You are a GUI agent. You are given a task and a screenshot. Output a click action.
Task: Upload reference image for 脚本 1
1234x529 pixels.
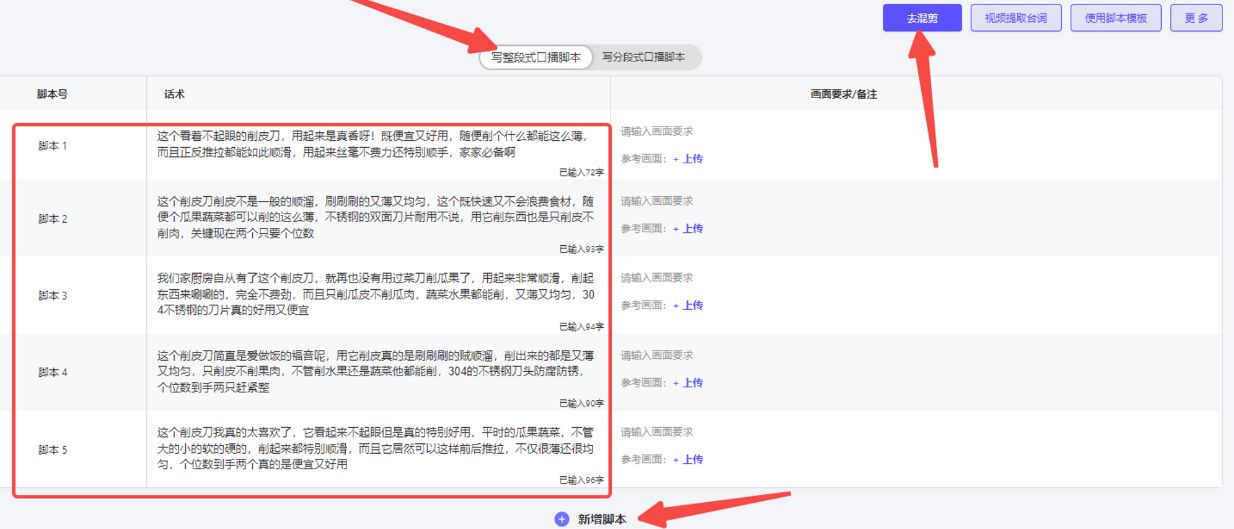pyautogui.click(x=688, y=158)
